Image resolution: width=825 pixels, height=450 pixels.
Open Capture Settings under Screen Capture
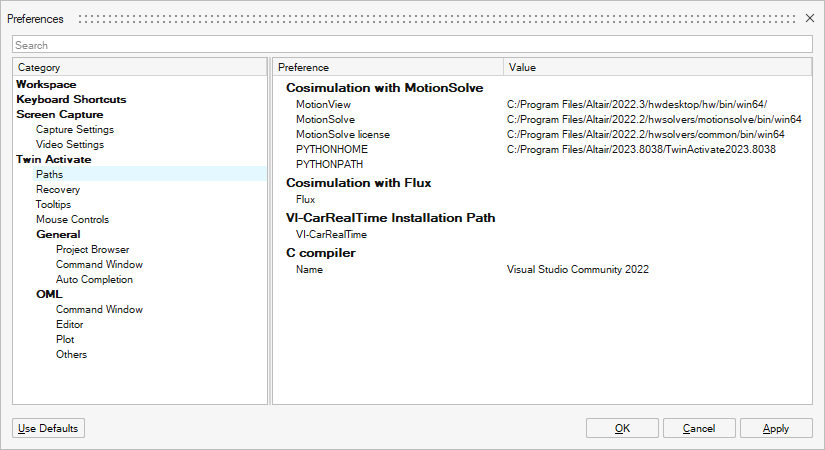point(75,130)
